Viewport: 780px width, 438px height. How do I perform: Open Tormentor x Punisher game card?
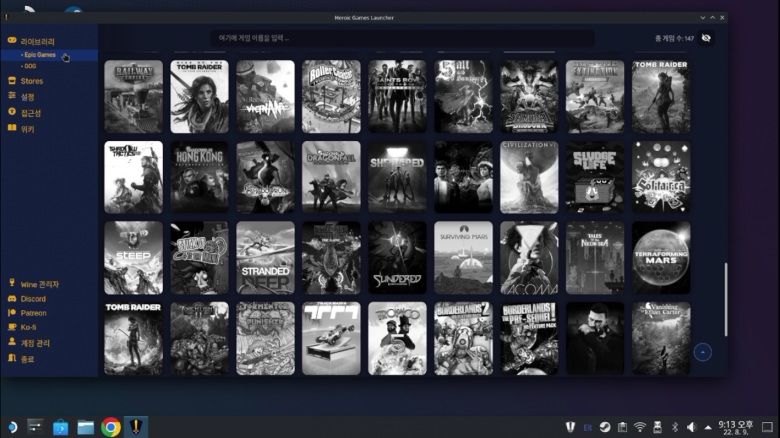tap(265, 338)
